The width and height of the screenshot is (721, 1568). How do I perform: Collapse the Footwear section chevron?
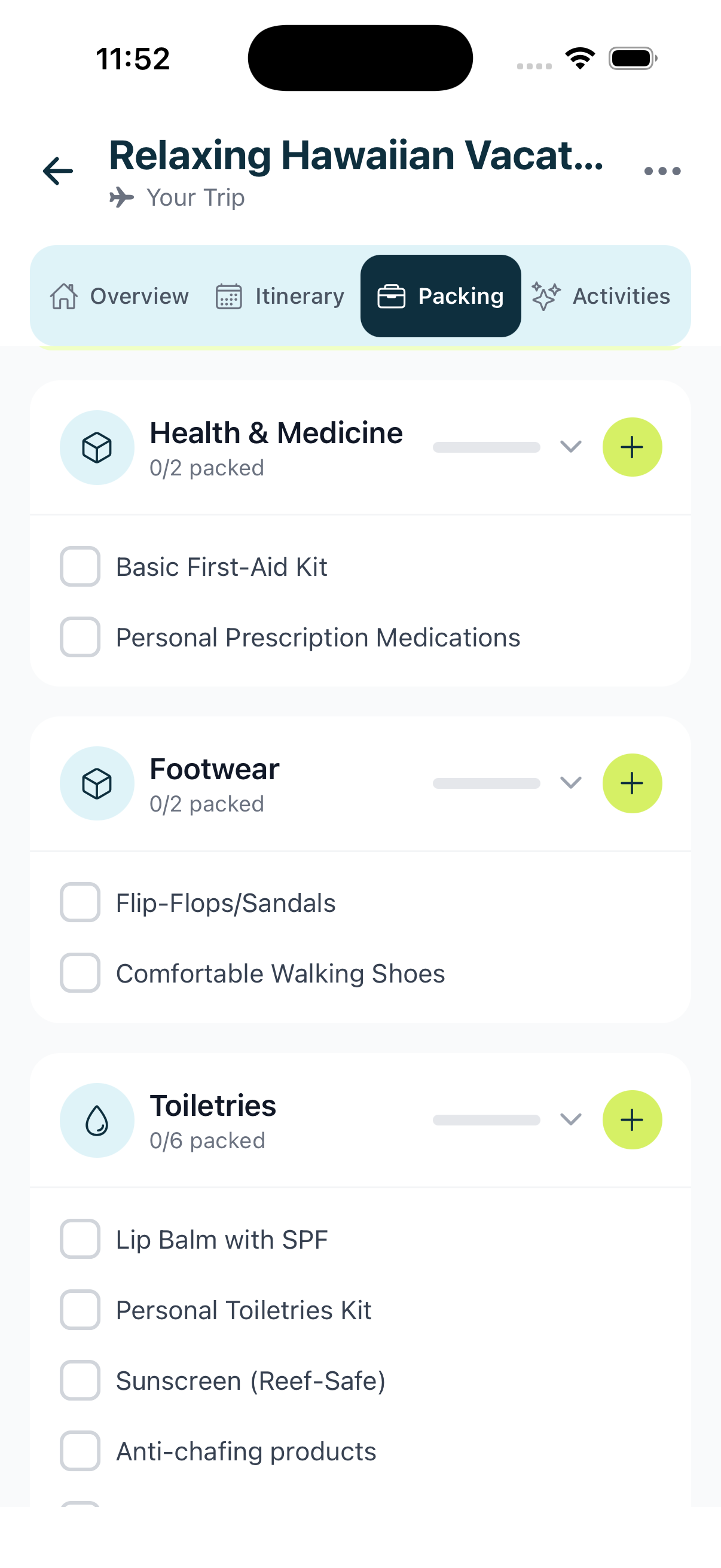[x=570, y=783]
